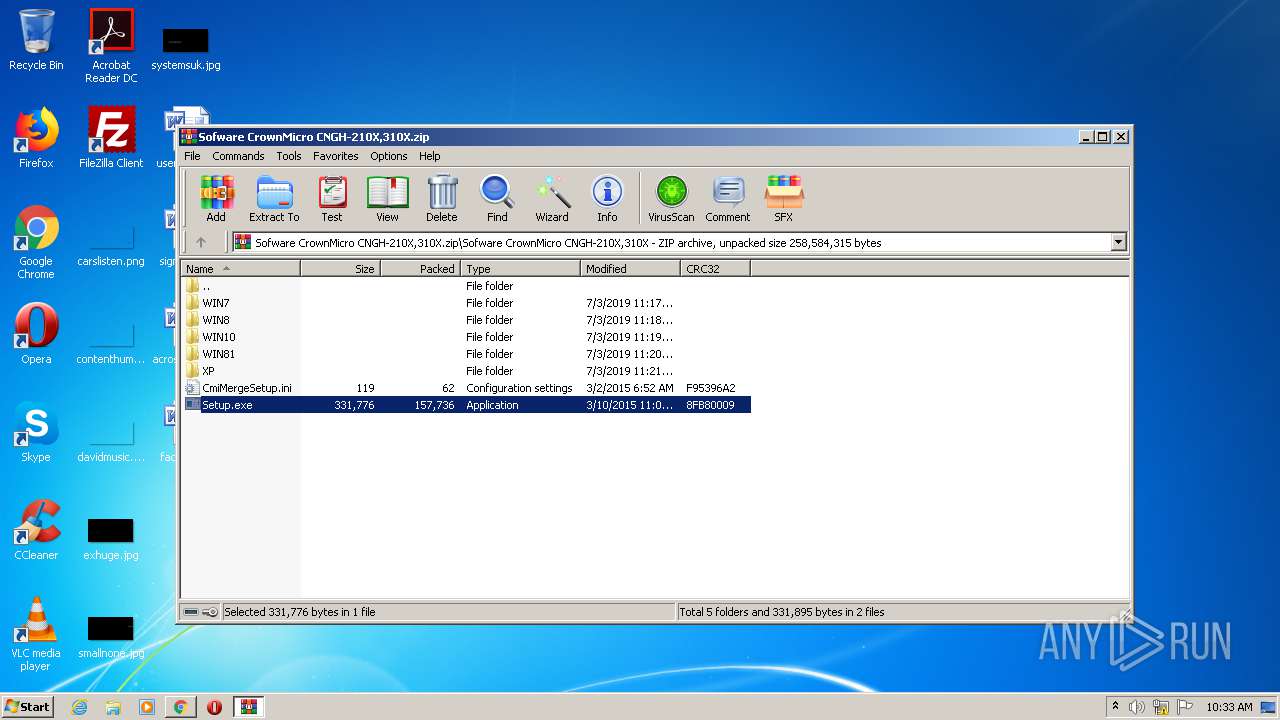Open Opera desktop shortcut
Image resolution: width=1280 pixels, height=720 pixels.
pyautogui.click(x=36, y=334)
